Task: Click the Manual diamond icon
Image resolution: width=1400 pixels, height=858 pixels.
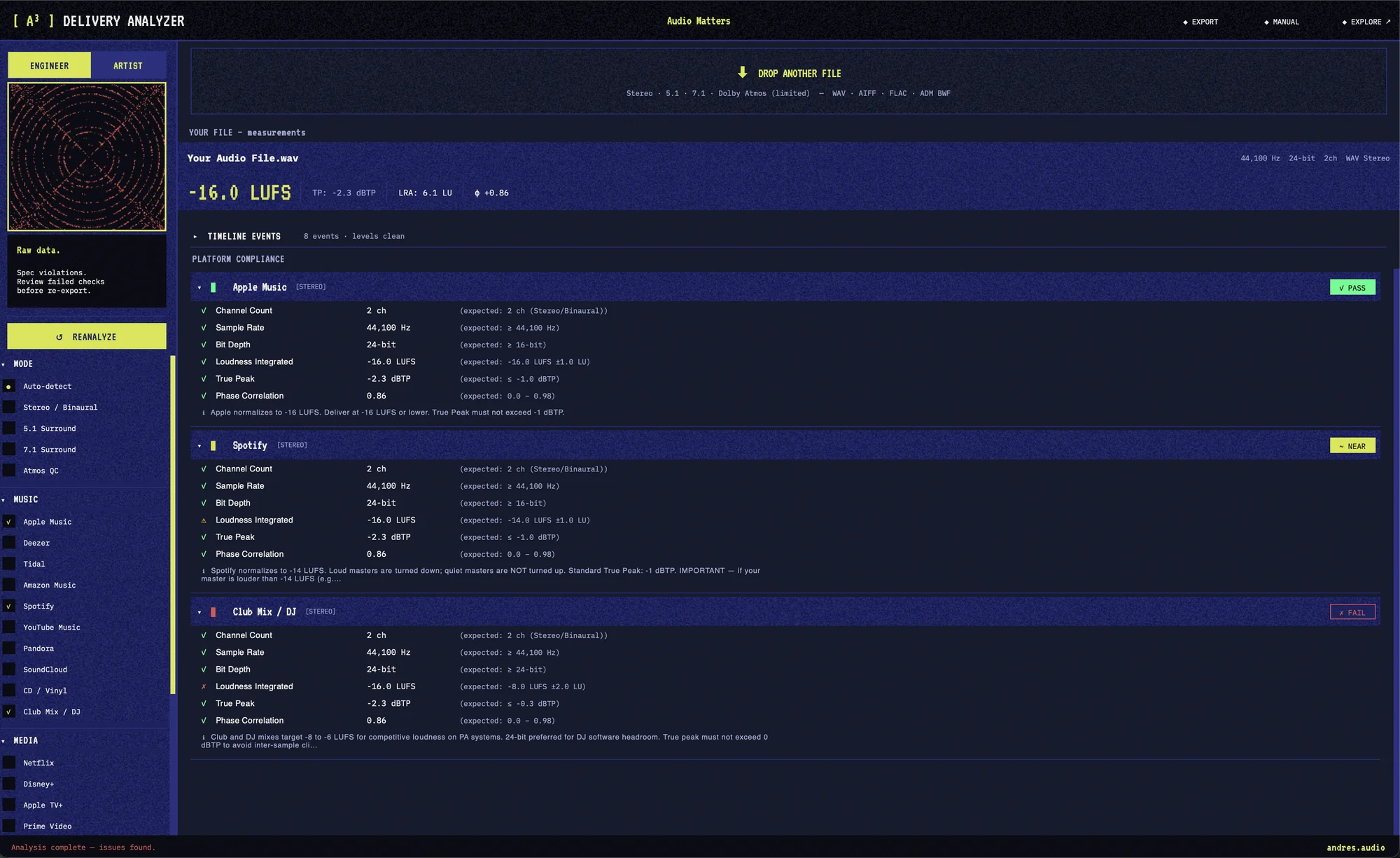Action: (1266, 22)
